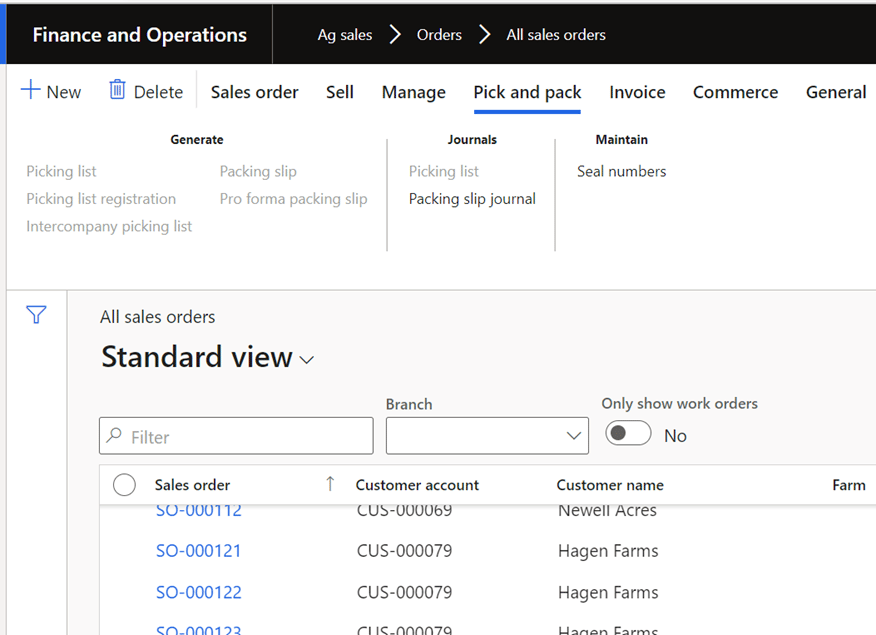The width and height of the screenshot is (876, 635).
Task: Toggle Only show work orders switch
Action: pyautogui.click(x=628, y=433)
